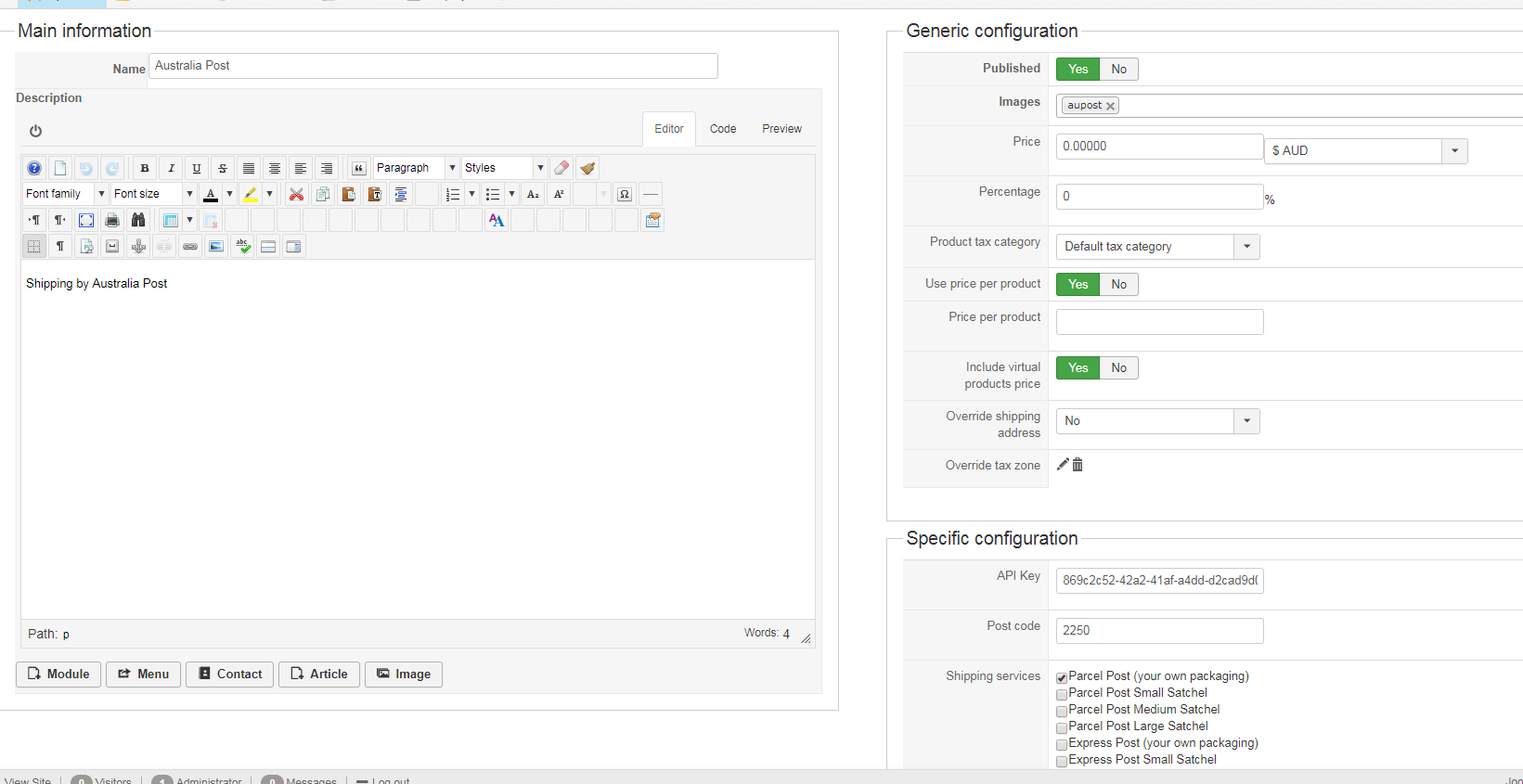
Task: Insert an anchor using the anchor icon
Action: click(x=138, y=246)
